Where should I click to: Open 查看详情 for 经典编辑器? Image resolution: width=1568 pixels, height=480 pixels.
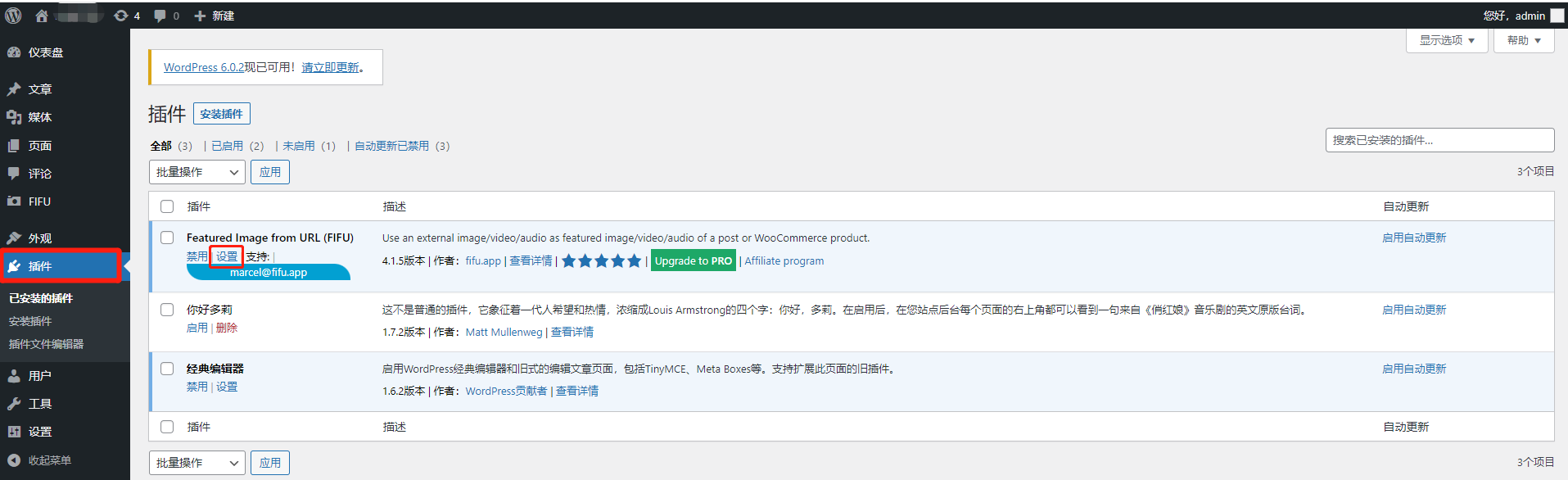577,391
